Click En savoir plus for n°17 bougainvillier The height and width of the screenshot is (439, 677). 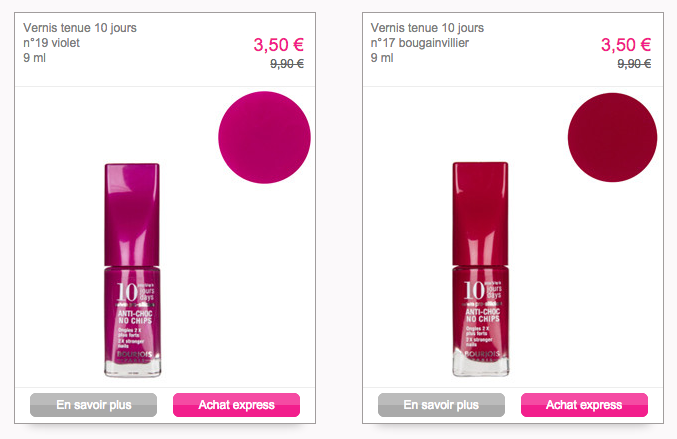pyautogui.click(x=441, y=405)
